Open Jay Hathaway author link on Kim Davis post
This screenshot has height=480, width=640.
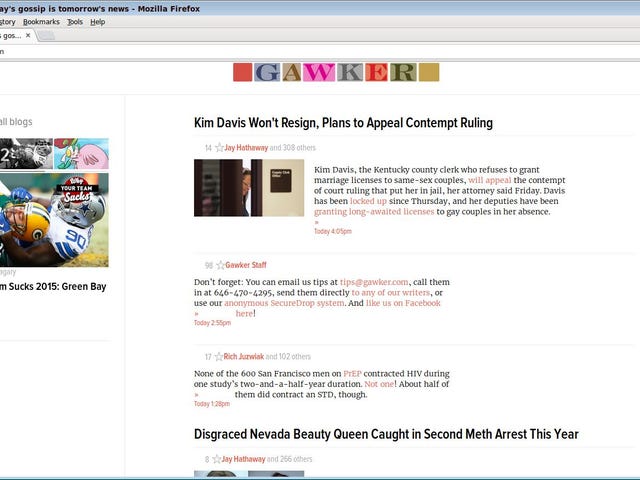point(246,148)
